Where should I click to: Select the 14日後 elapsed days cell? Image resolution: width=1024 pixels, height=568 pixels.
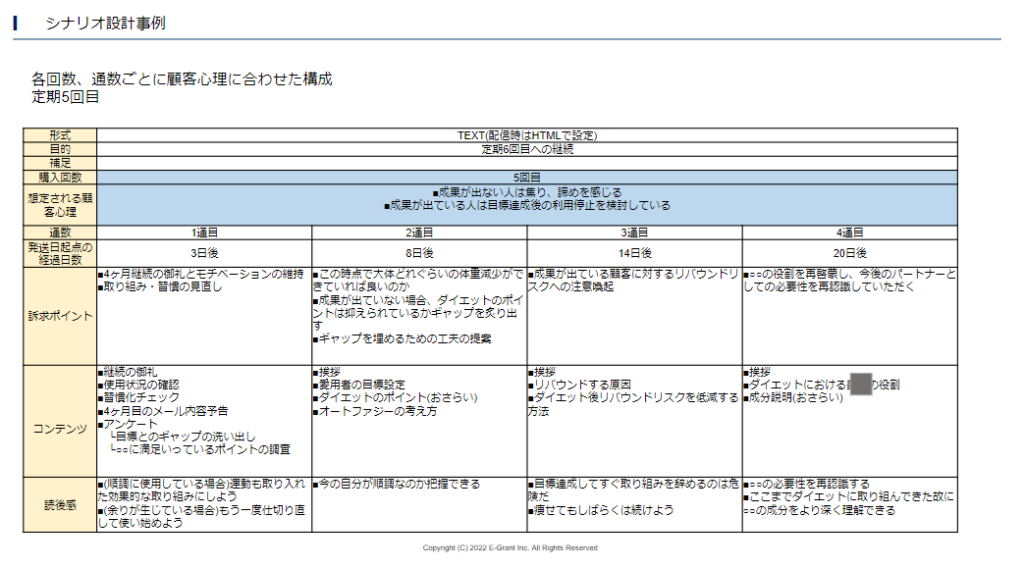point(634,253)
